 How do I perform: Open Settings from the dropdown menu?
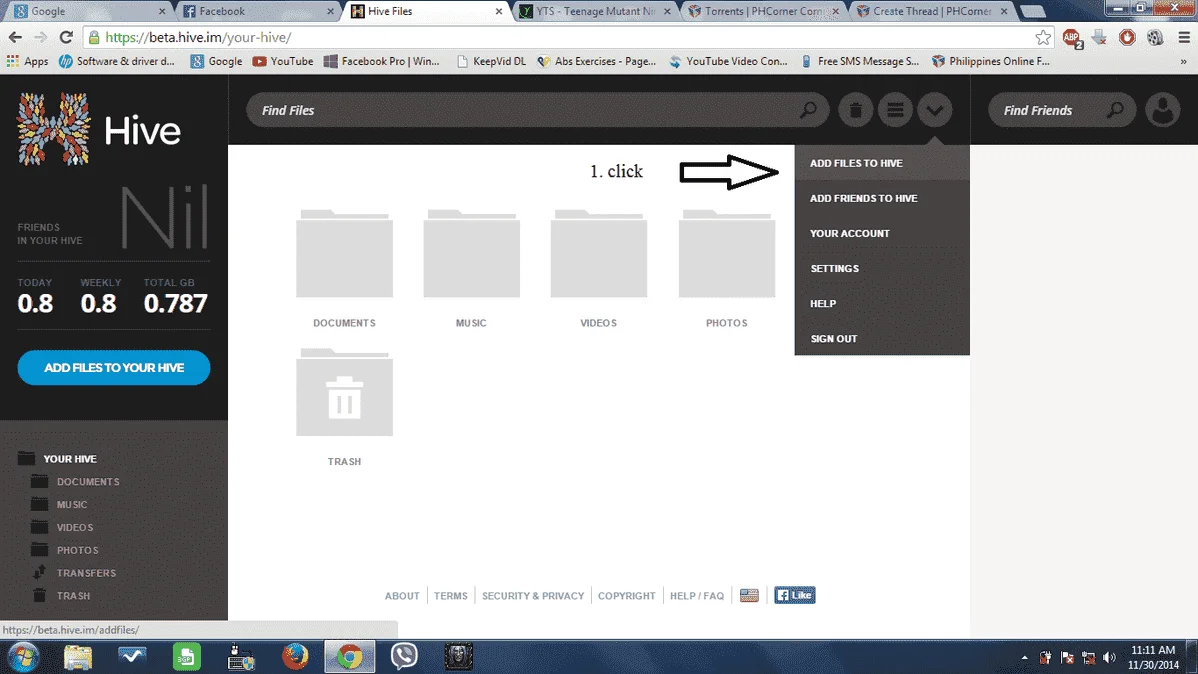(882, 268)
